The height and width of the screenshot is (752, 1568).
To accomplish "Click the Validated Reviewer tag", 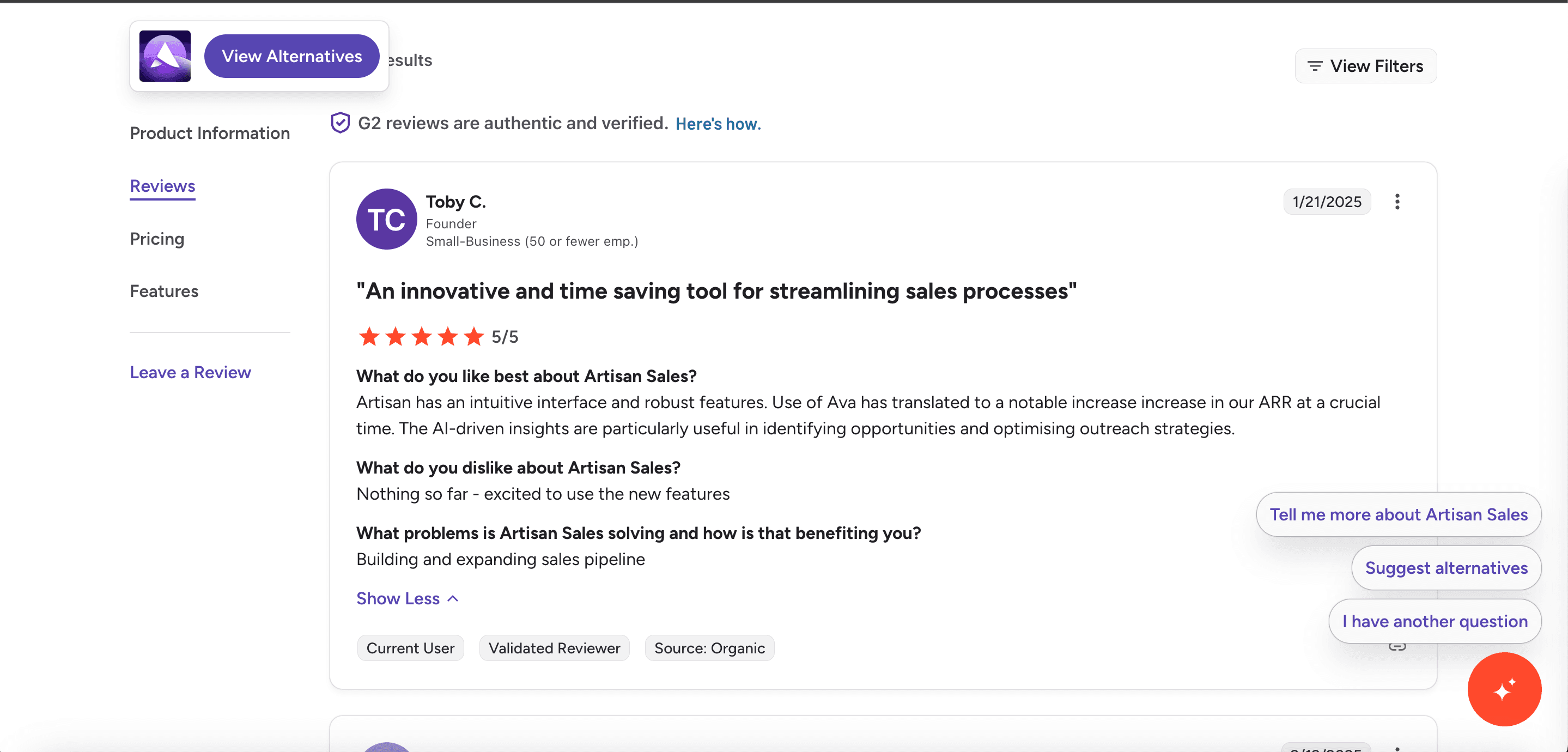I will pyautogui.click(x=554, y=648).
